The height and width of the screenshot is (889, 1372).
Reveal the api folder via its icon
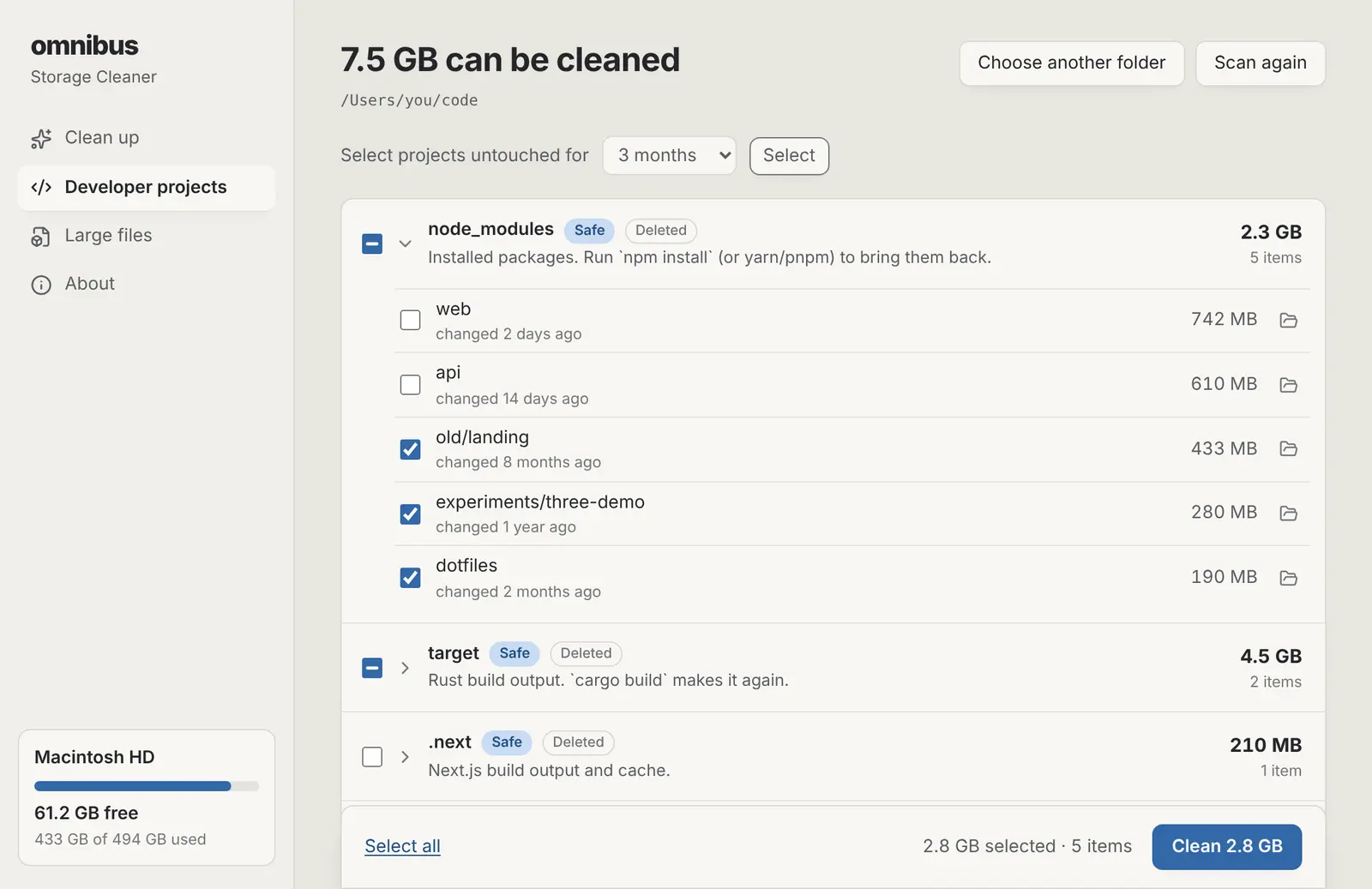[1288, 385]
